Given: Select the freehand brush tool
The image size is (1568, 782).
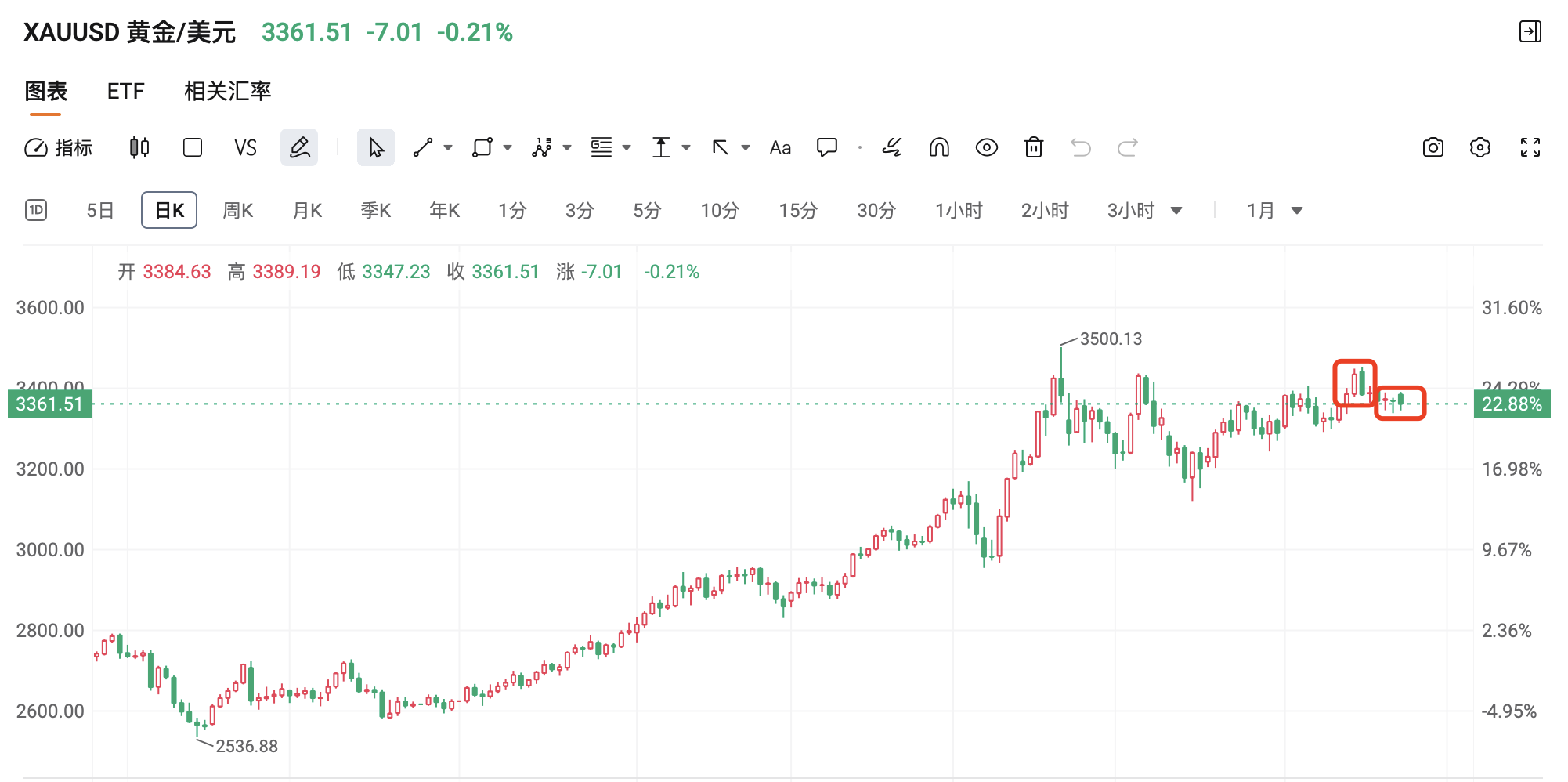Looking at the screenshot, I should (892, 147).
